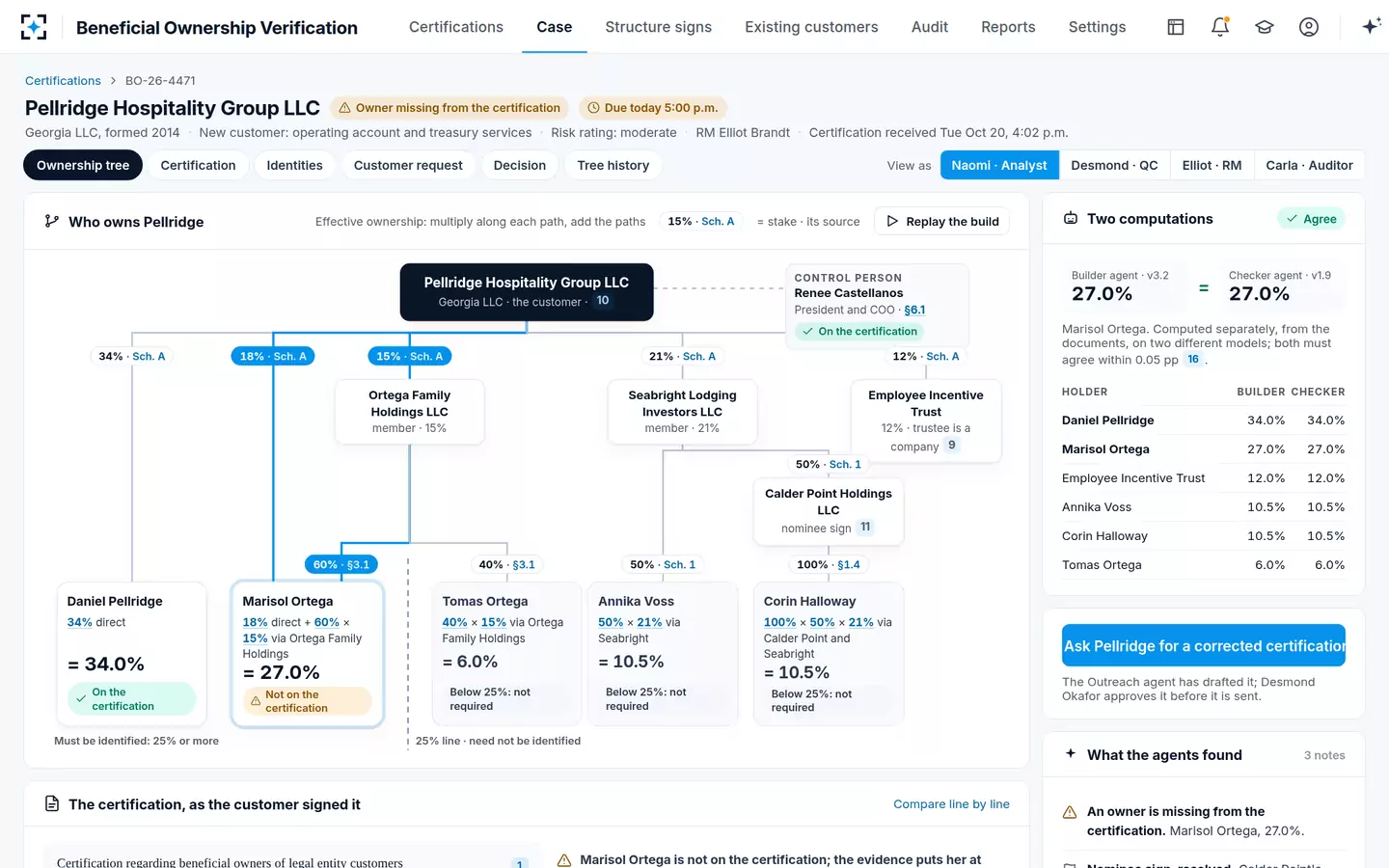Screen dimensions: 1389x868
Task: Click reference badge 9 on Employee Incentive Trust
Action: click(x=952, y=446)
